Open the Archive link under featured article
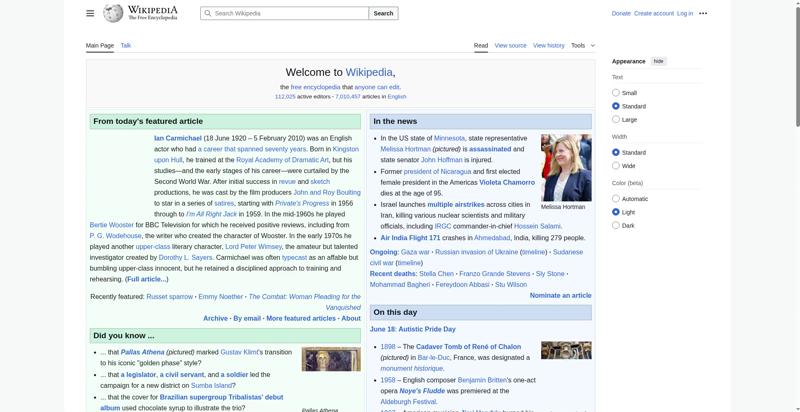800x412 pixels. [215, 318]
